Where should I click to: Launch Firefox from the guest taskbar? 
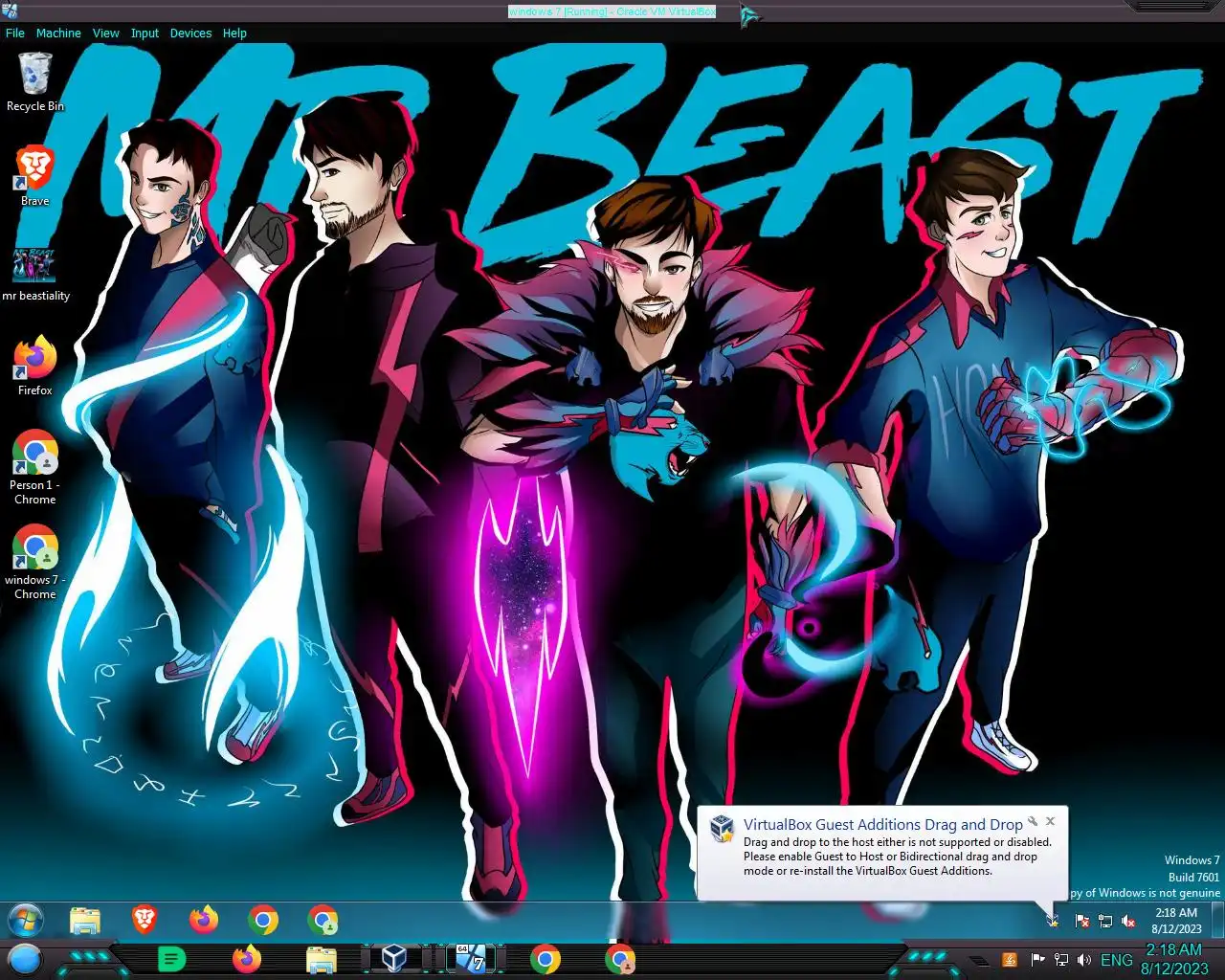pyautogui.click(x=203, y=920)
